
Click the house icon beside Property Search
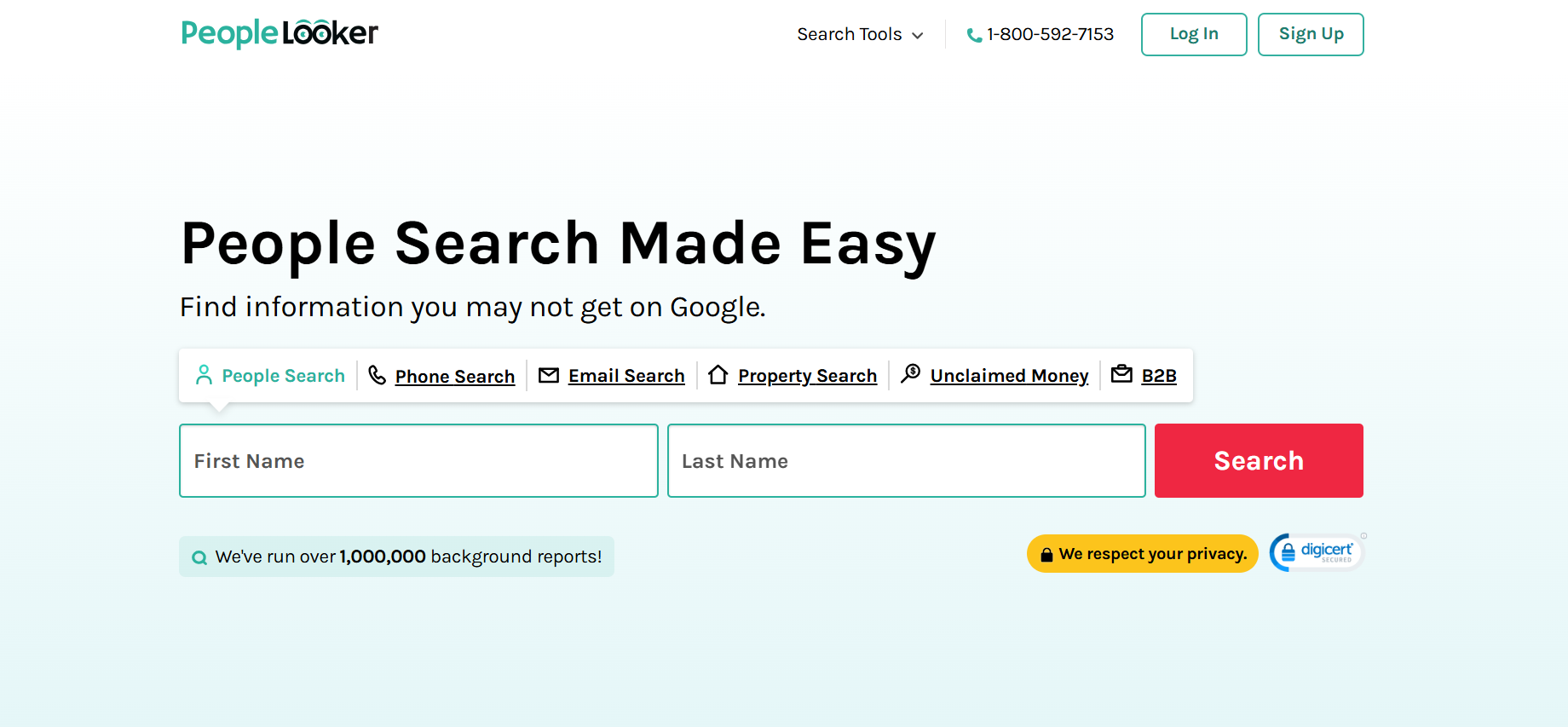(718, 375)
